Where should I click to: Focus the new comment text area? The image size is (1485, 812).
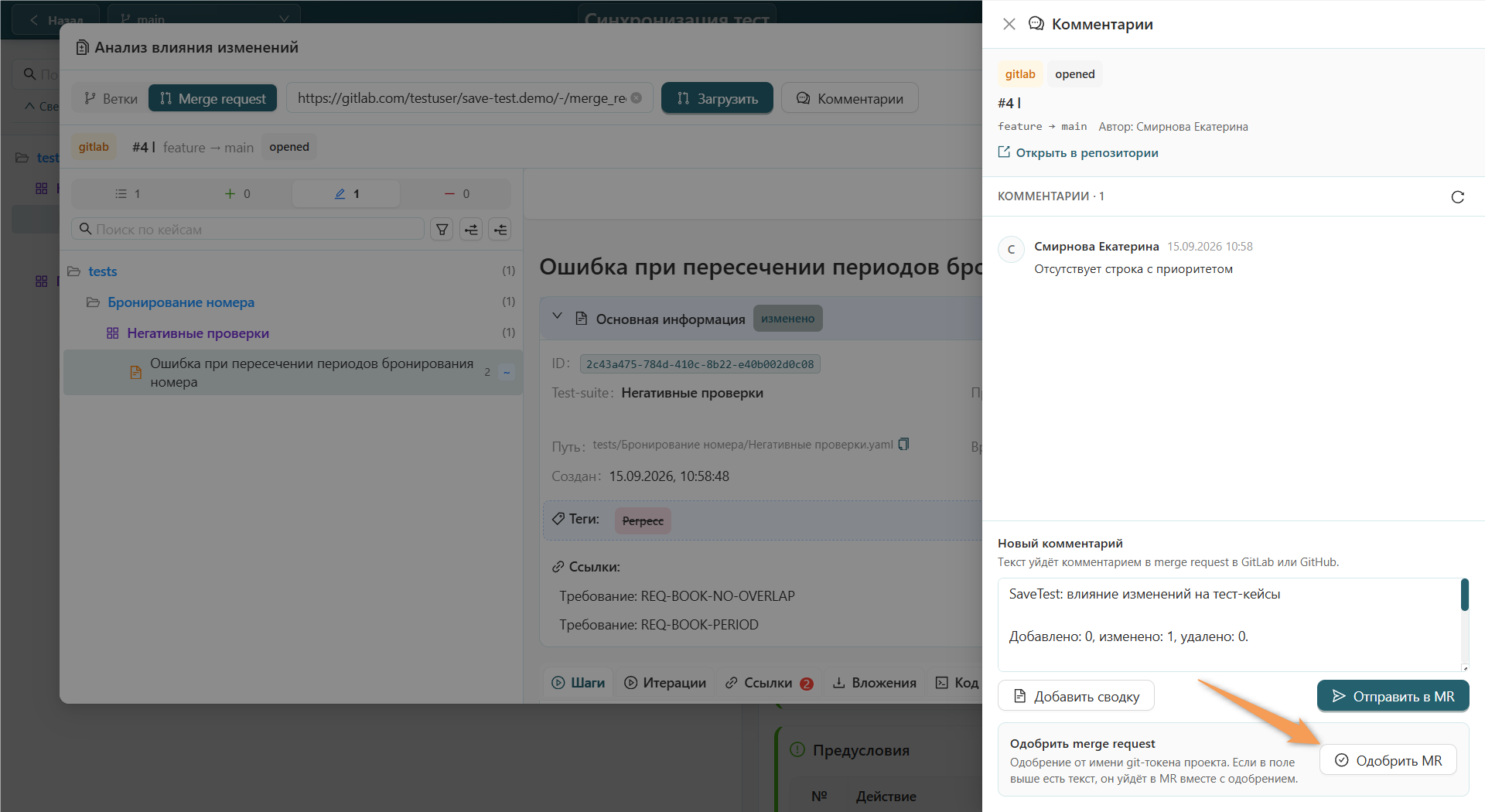pos(1228,624)
